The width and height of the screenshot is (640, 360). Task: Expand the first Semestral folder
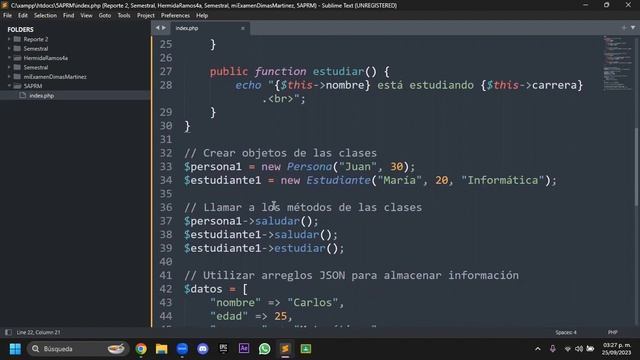tap(9, 49)
